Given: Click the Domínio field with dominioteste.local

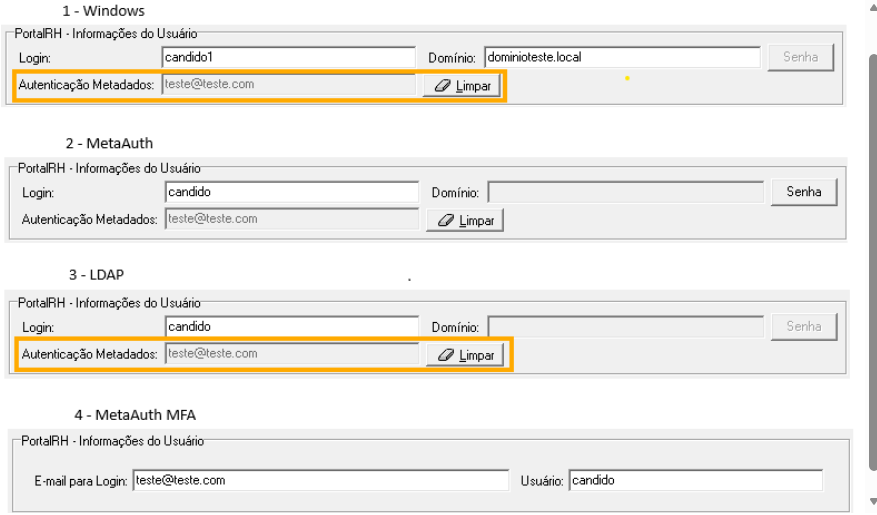Looking at the screenshot, I should click(x=622, y=57).
